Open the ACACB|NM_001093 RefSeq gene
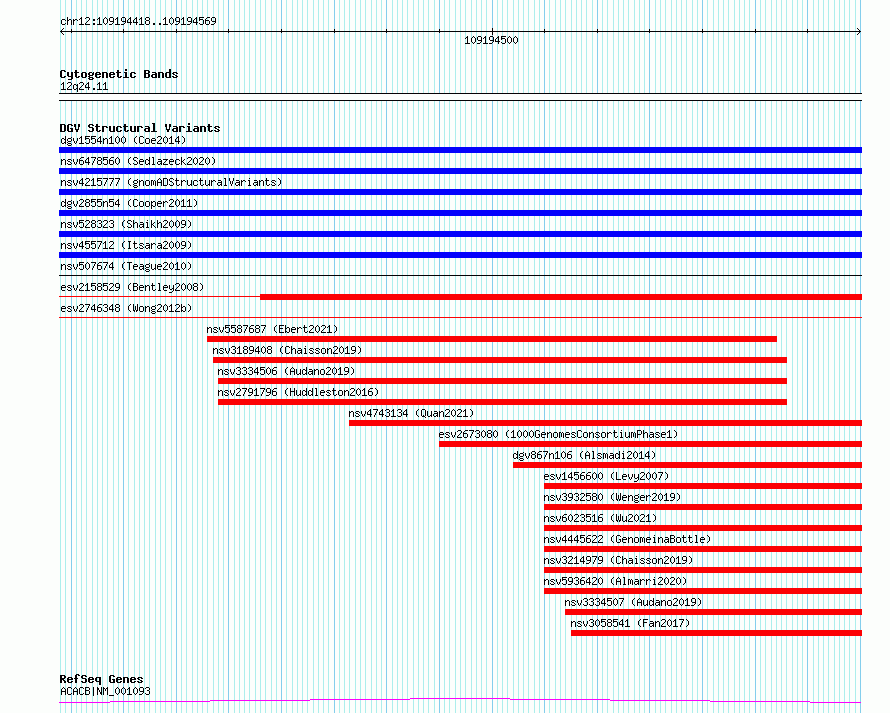This screenshot has width=890, height=713. tap(105, 691)
